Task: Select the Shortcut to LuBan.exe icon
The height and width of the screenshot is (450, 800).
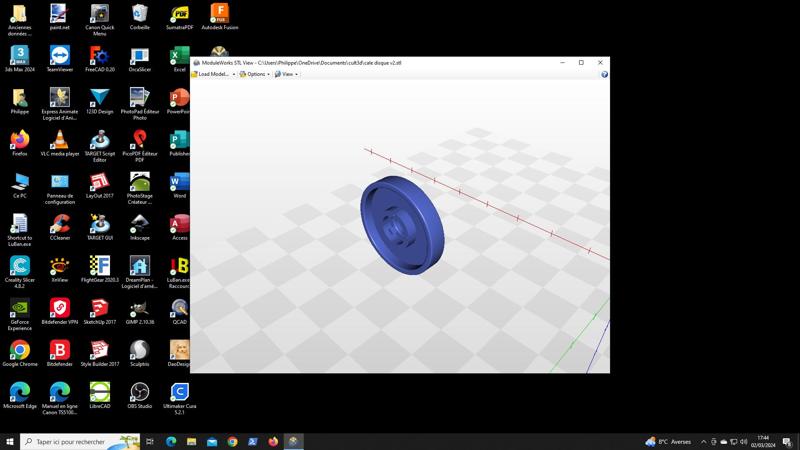Action: [20, 230]
